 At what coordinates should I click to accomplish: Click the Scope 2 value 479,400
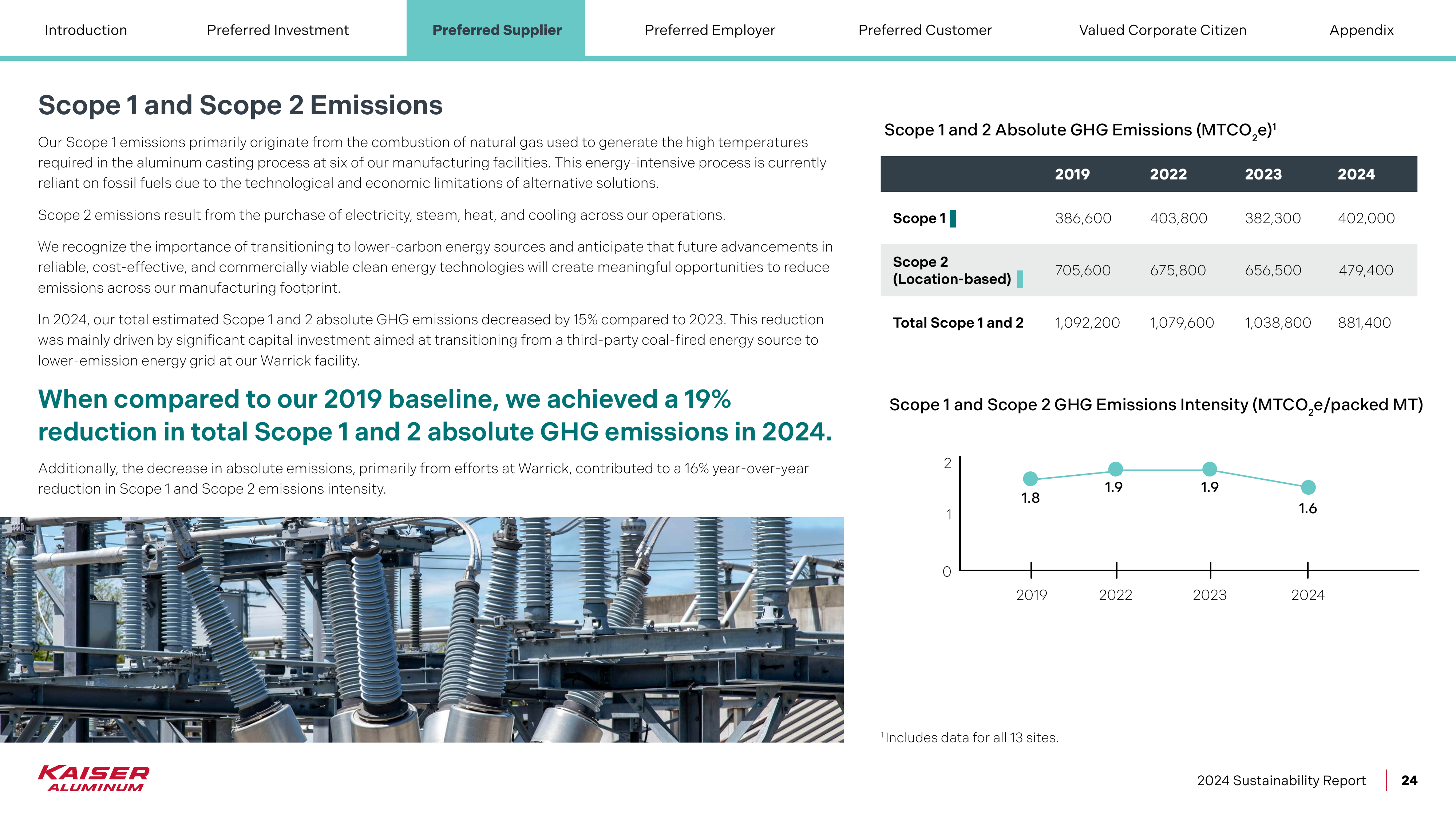point(1366,270)
